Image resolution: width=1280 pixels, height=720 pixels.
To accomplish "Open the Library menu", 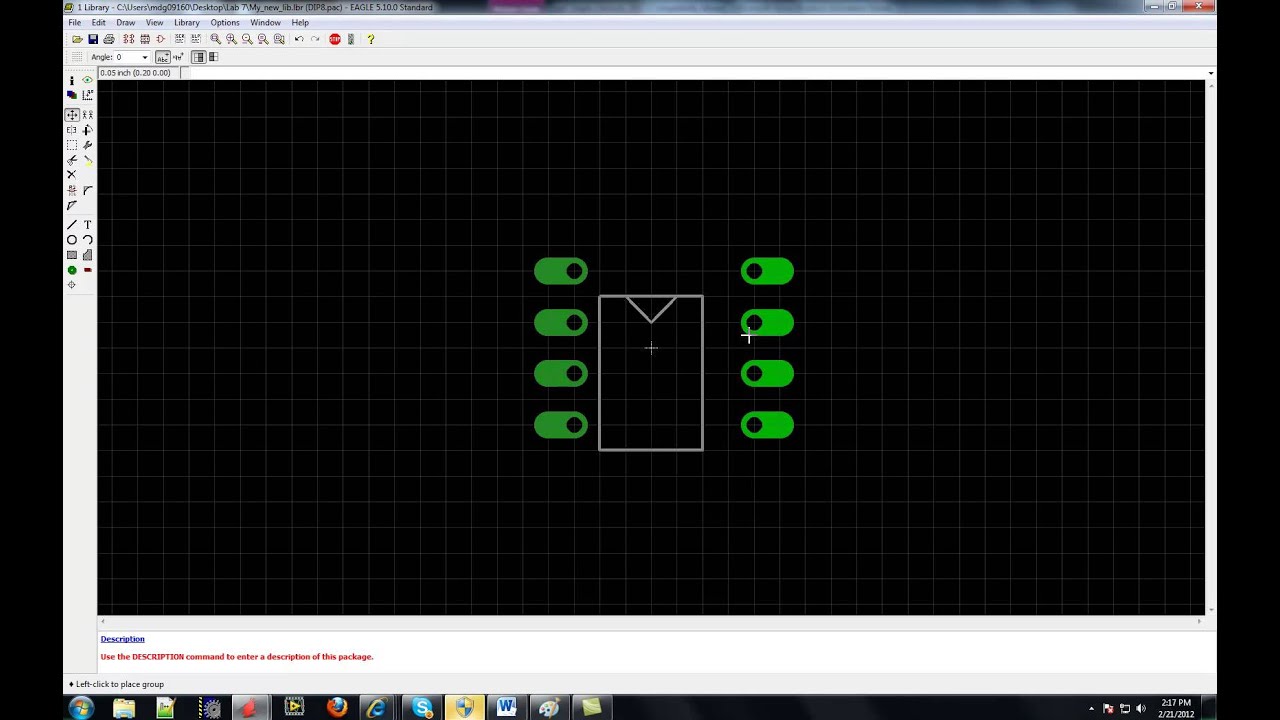I will coord(187,22).
